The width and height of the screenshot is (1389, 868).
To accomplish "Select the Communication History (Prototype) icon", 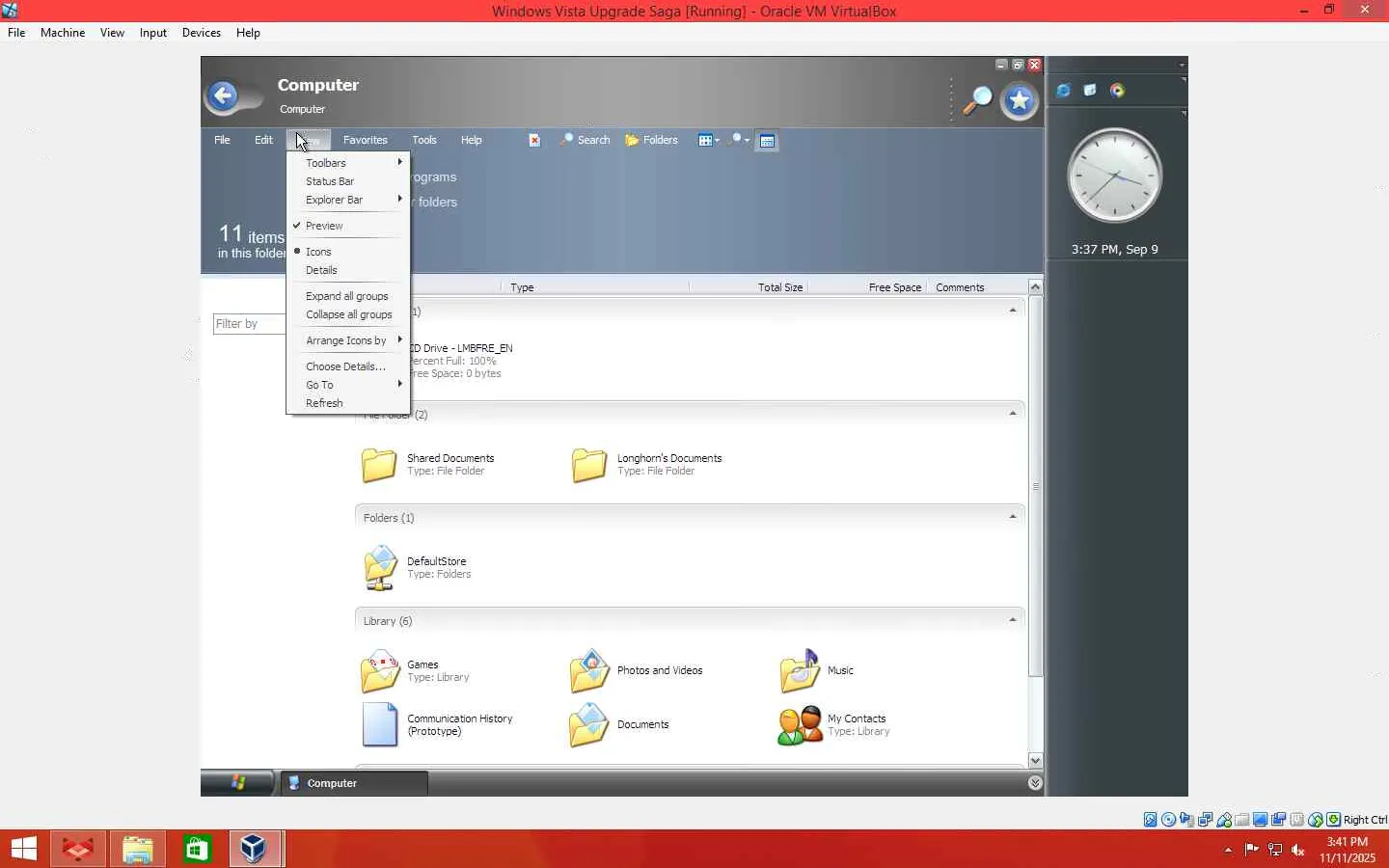I will [380, 724].
